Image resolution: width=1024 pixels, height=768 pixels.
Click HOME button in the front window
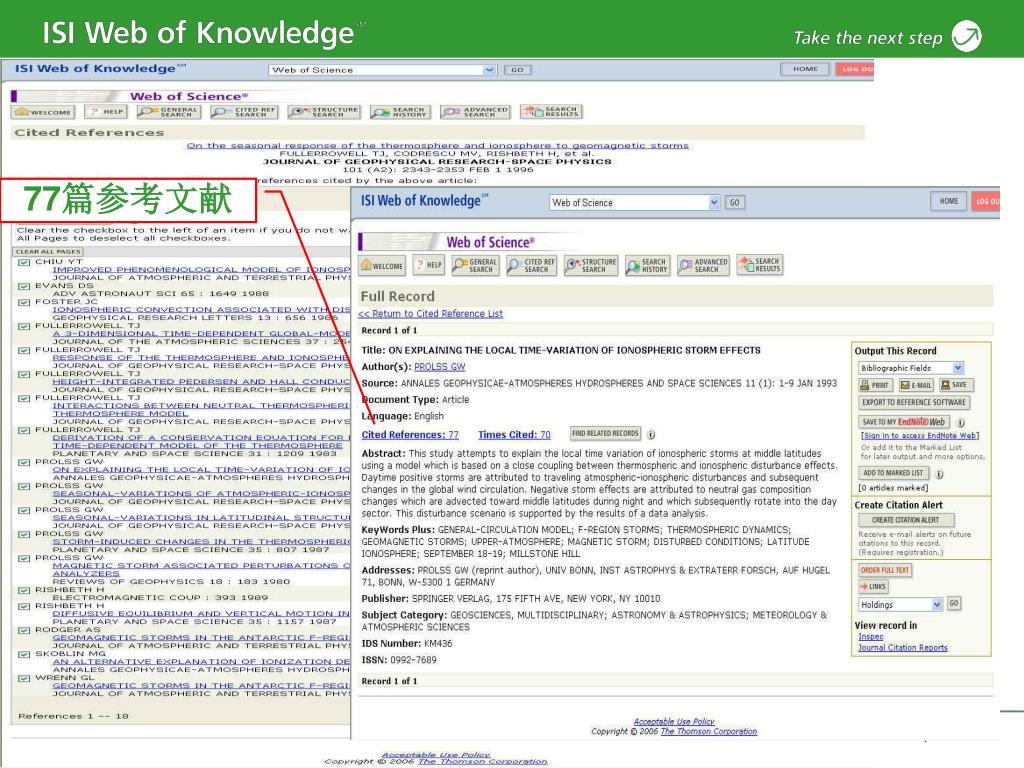949,202
